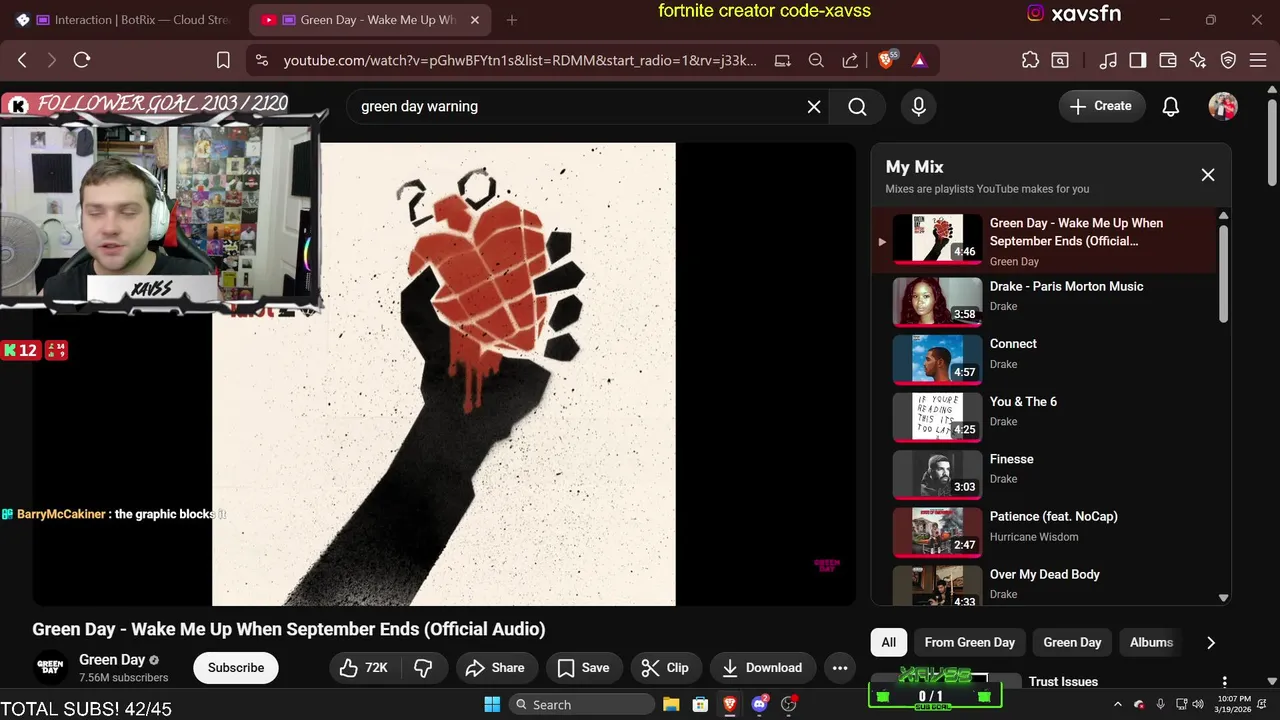Close the Green Day browser tab
This screenshot has height=720, width=1280.
coord(475,20)
